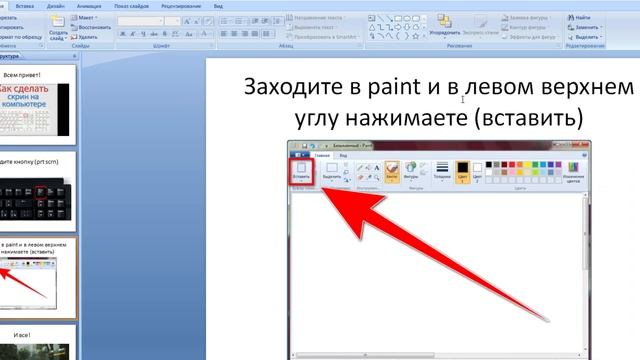Align text to the right
Image resolution: width=640 pixels, height=360 pixels.
(x=244, y=33)
